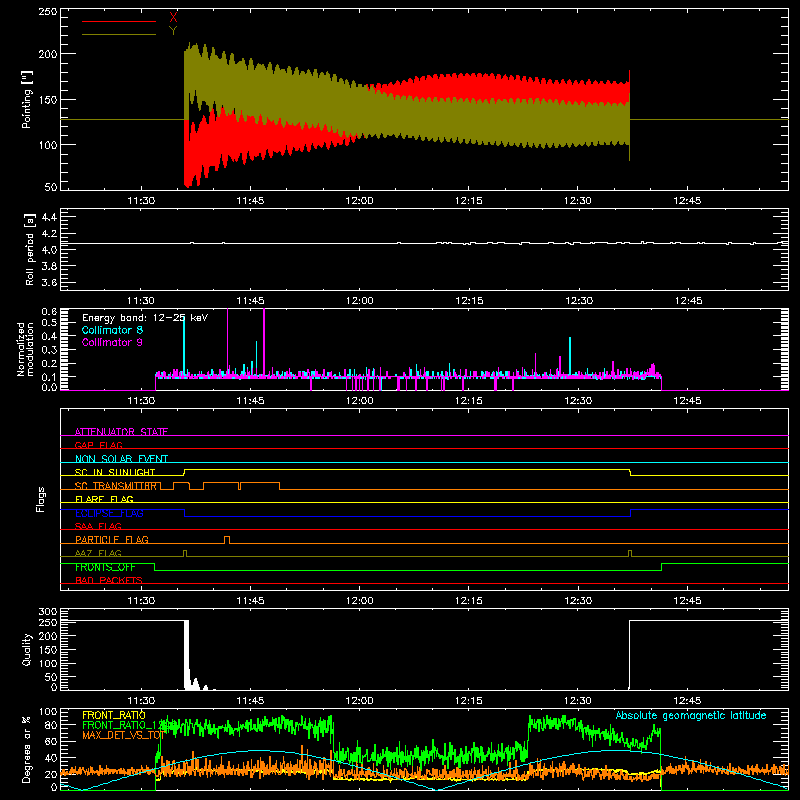Click 12:00 time label under Pointing plot
The image size is (800, 800).
pos(359,201)
